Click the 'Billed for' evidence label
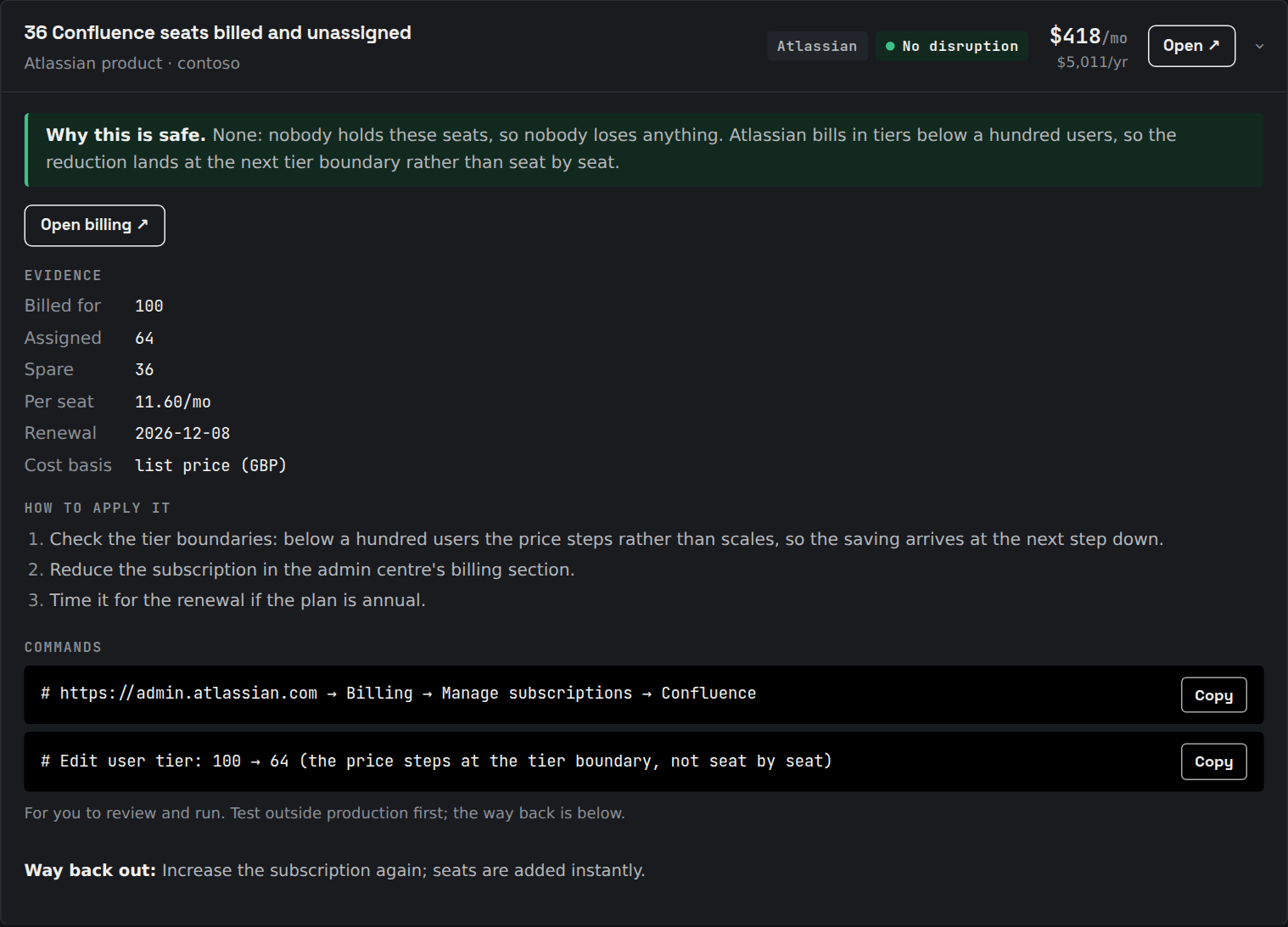This screenshot has width=1288, height=927. [63, 306]
